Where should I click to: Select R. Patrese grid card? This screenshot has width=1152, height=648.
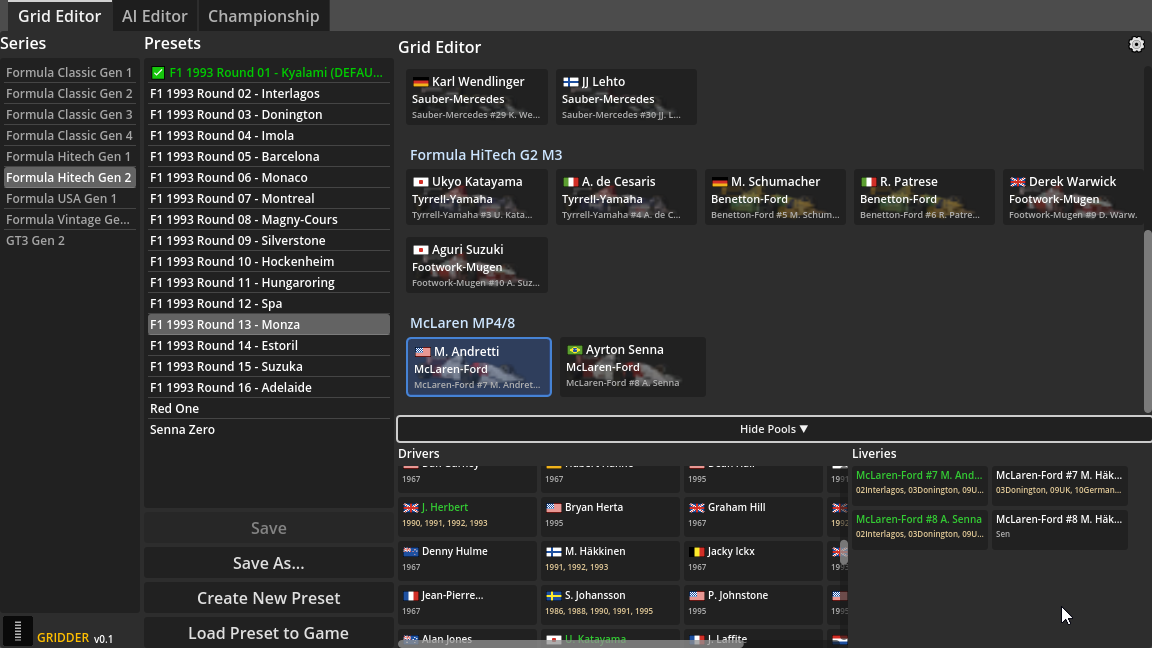coord(924,197)
